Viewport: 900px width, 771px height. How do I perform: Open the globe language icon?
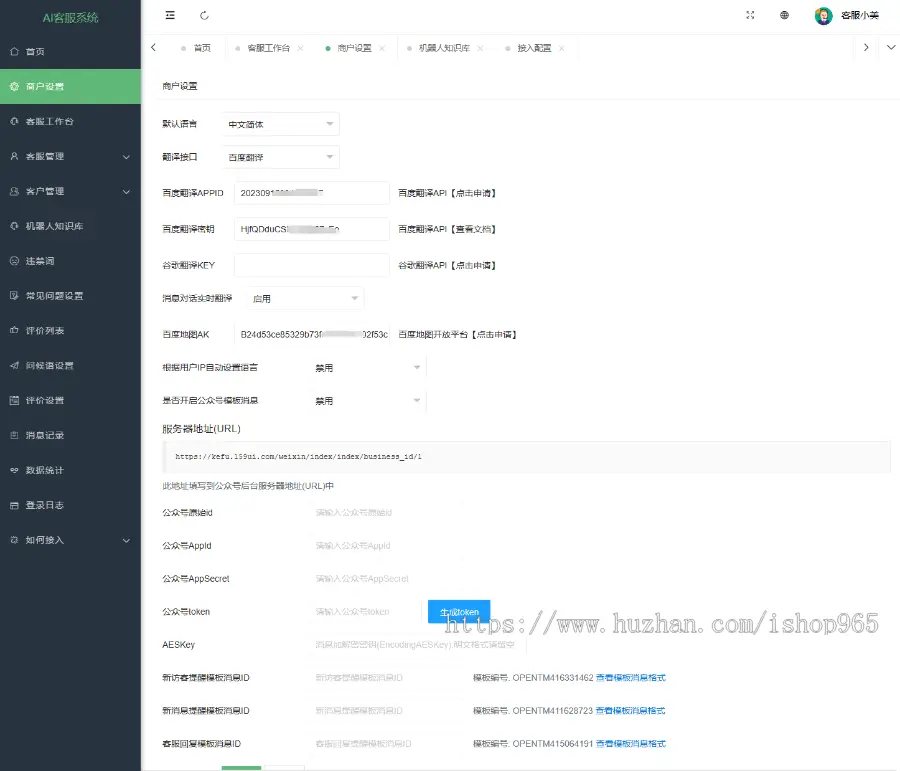(x=784, y=16)
